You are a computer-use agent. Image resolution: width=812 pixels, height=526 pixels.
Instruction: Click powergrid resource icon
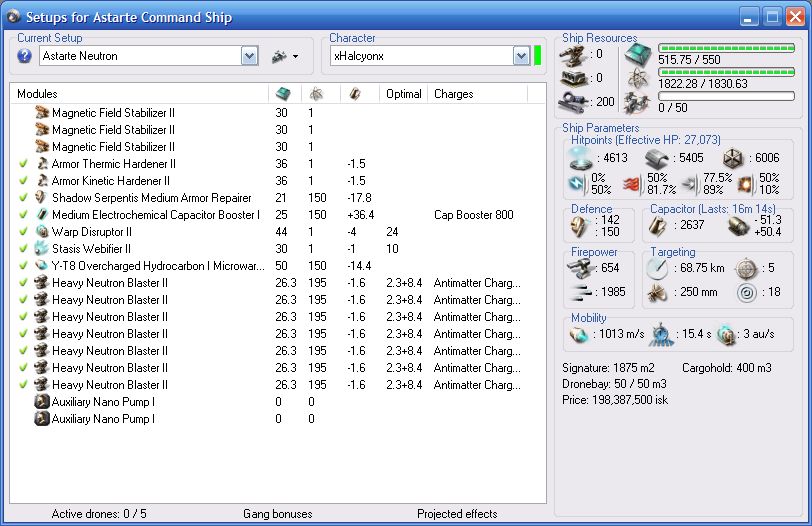coord(637,79)
